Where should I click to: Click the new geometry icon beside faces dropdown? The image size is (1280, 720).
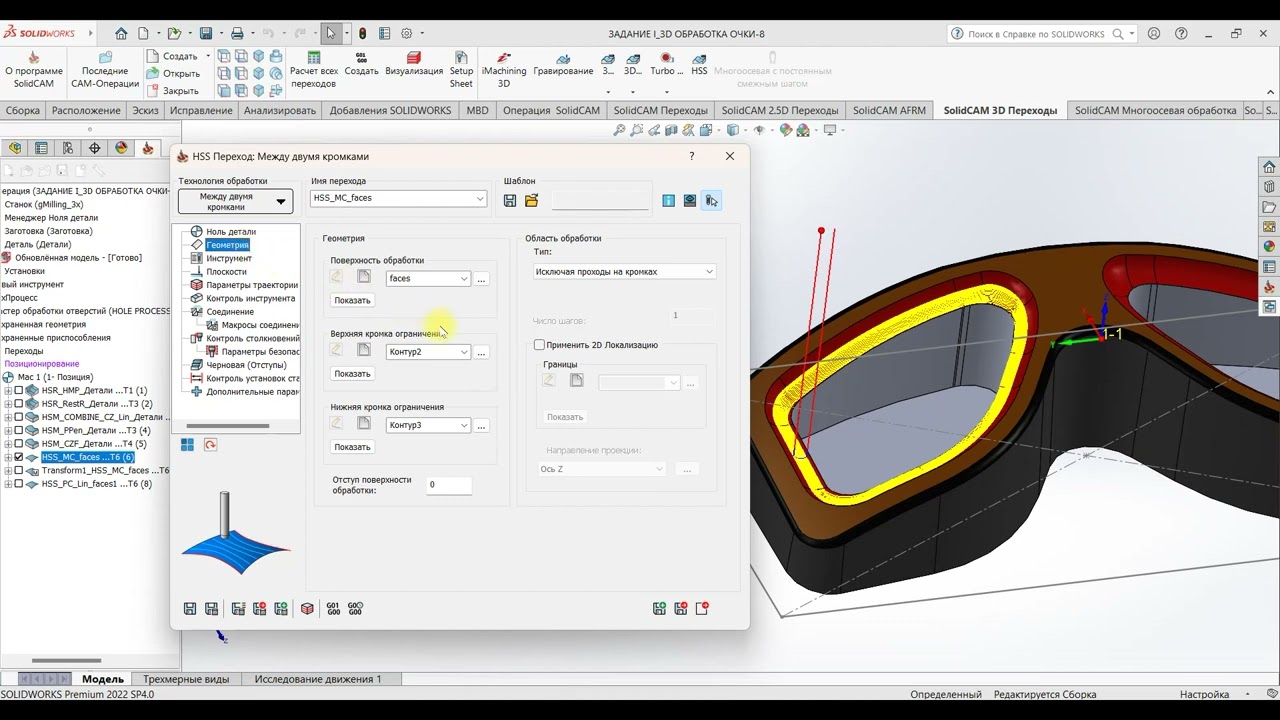pos(364,278)
